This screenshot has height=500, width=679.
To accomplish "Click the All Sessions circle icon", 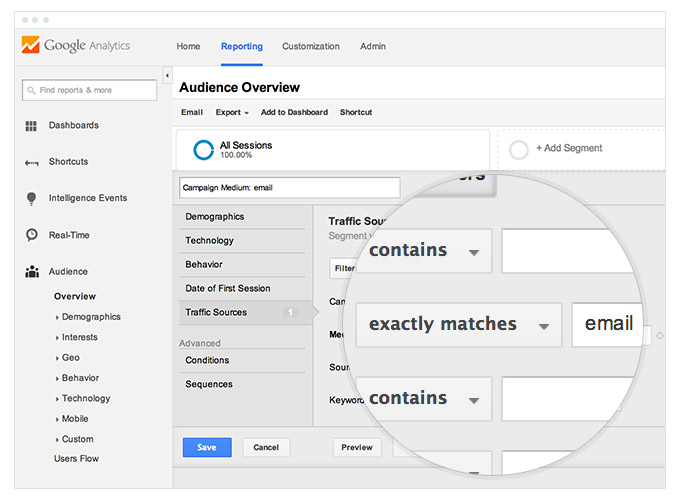I will [203, 150].
